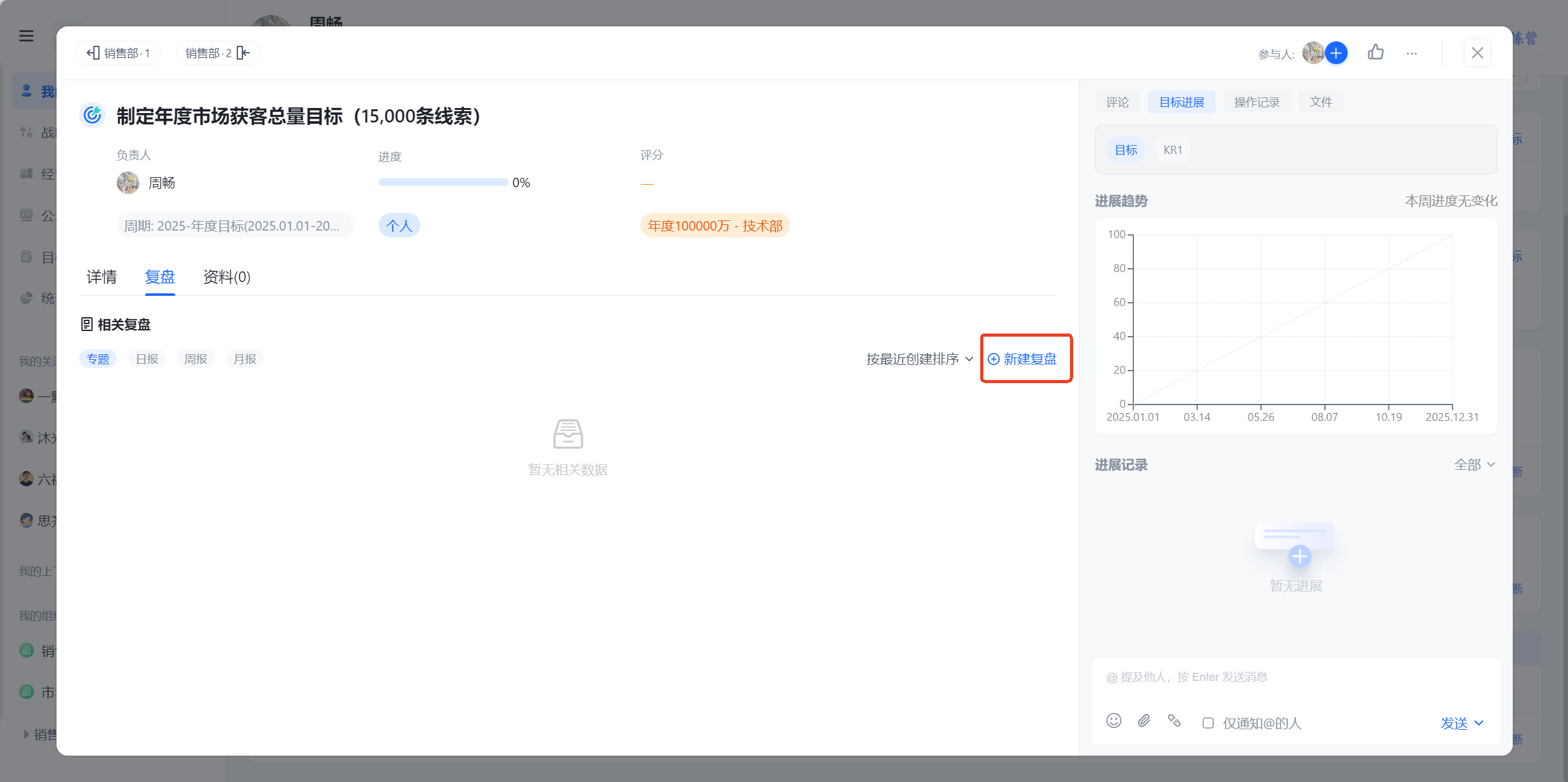
Task: Open the 周期 2025-年度目标 period tag
Action: (x=235, y=226)
